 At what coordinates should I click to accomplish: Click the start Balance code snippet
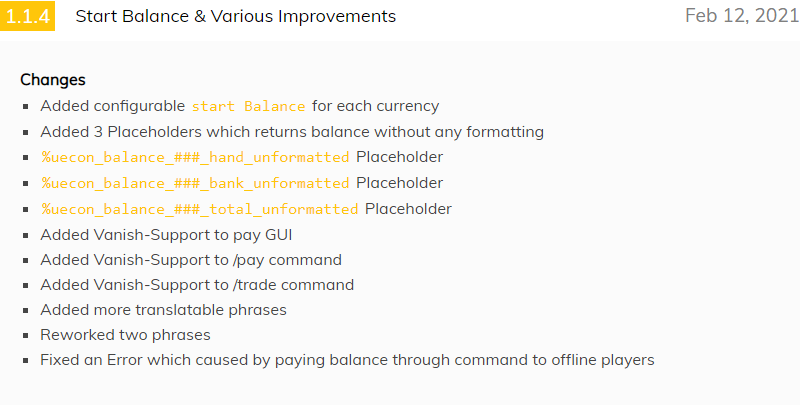click(x=248, y=106)
